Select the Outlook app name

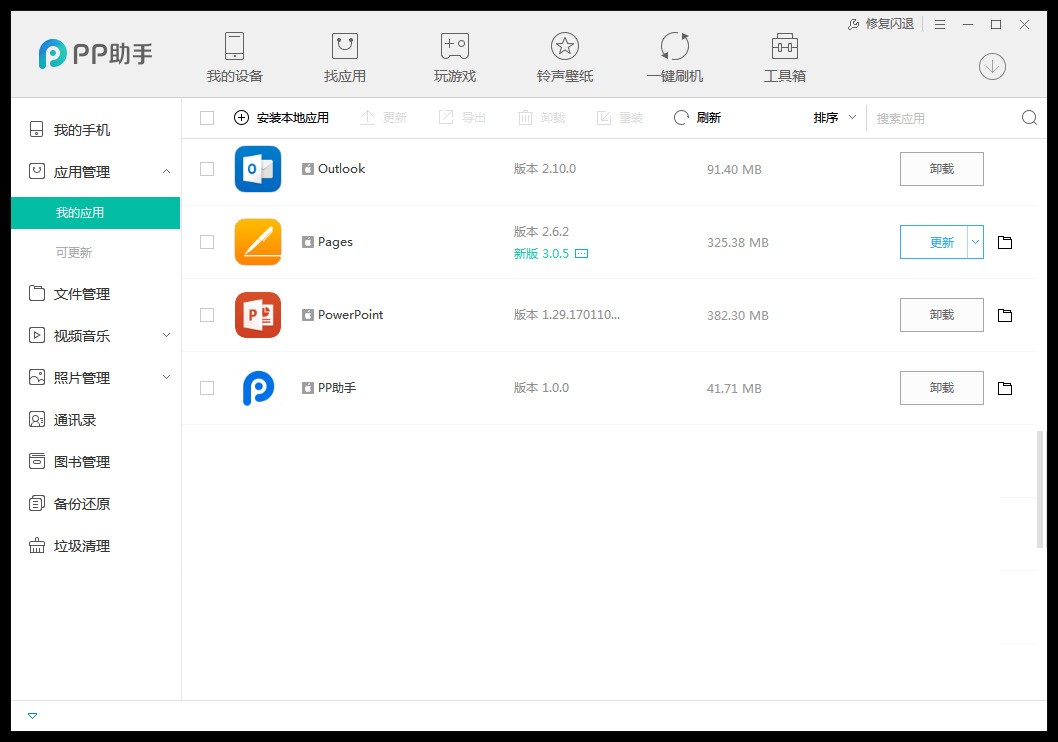341,169
